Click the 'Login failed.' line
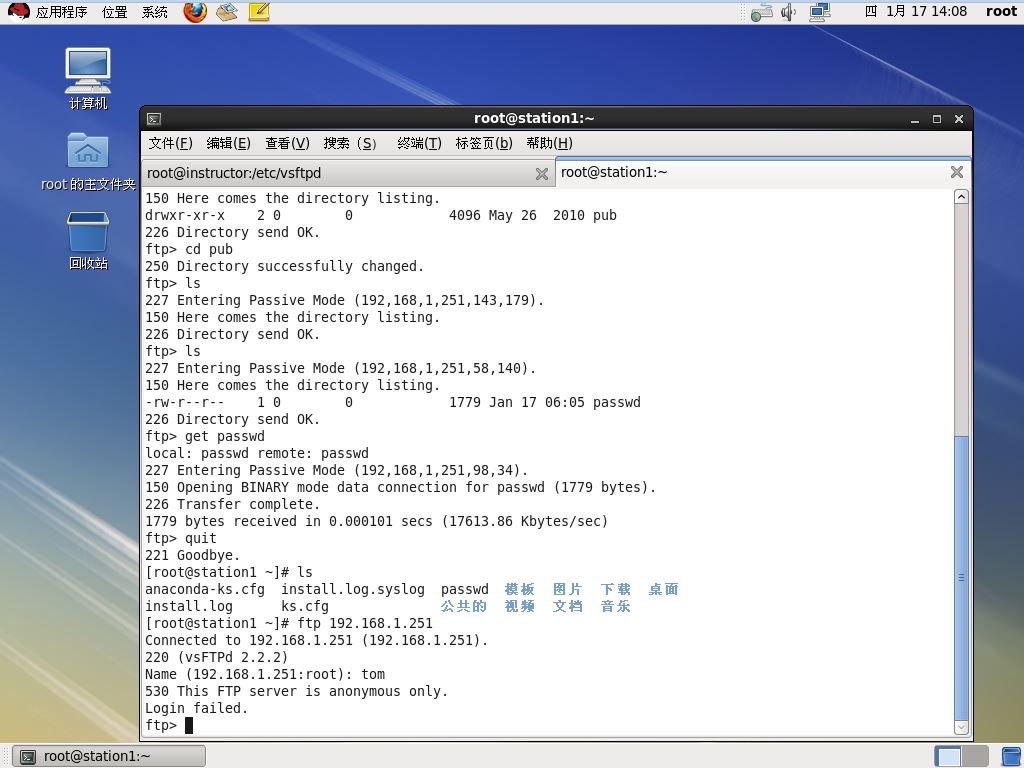This screenshot has height=768, width=1024. [x=197, y=708]
